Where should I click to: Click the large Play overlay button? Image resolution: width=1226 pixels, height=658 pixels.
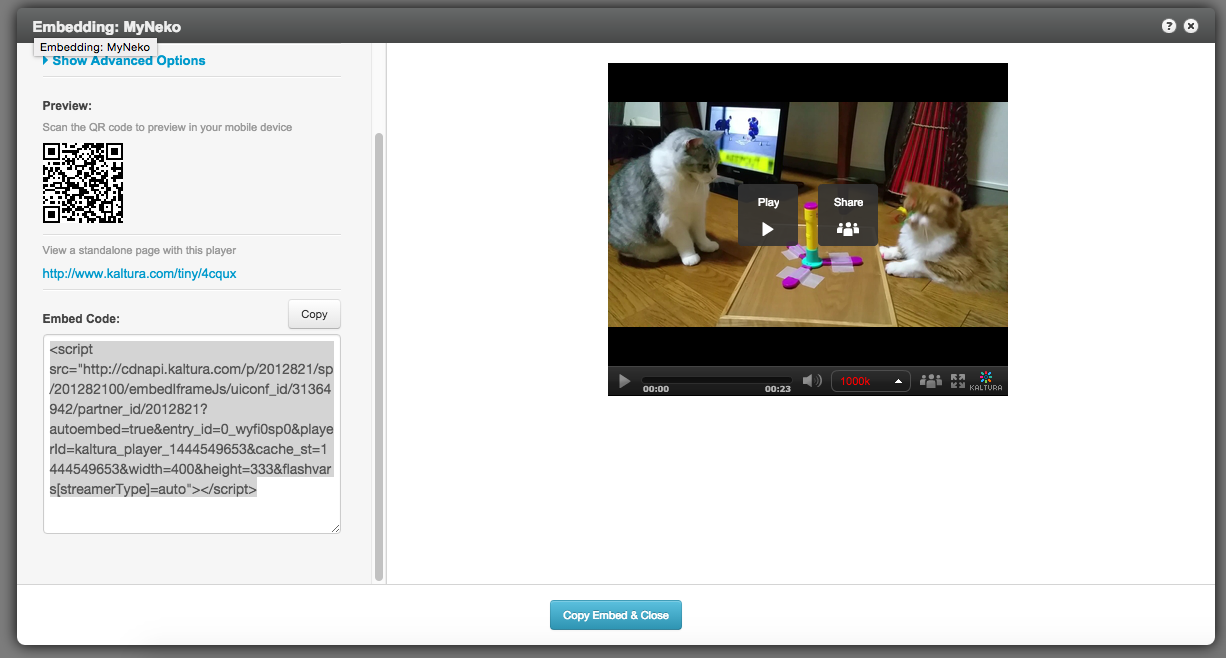tap(768, 215)
